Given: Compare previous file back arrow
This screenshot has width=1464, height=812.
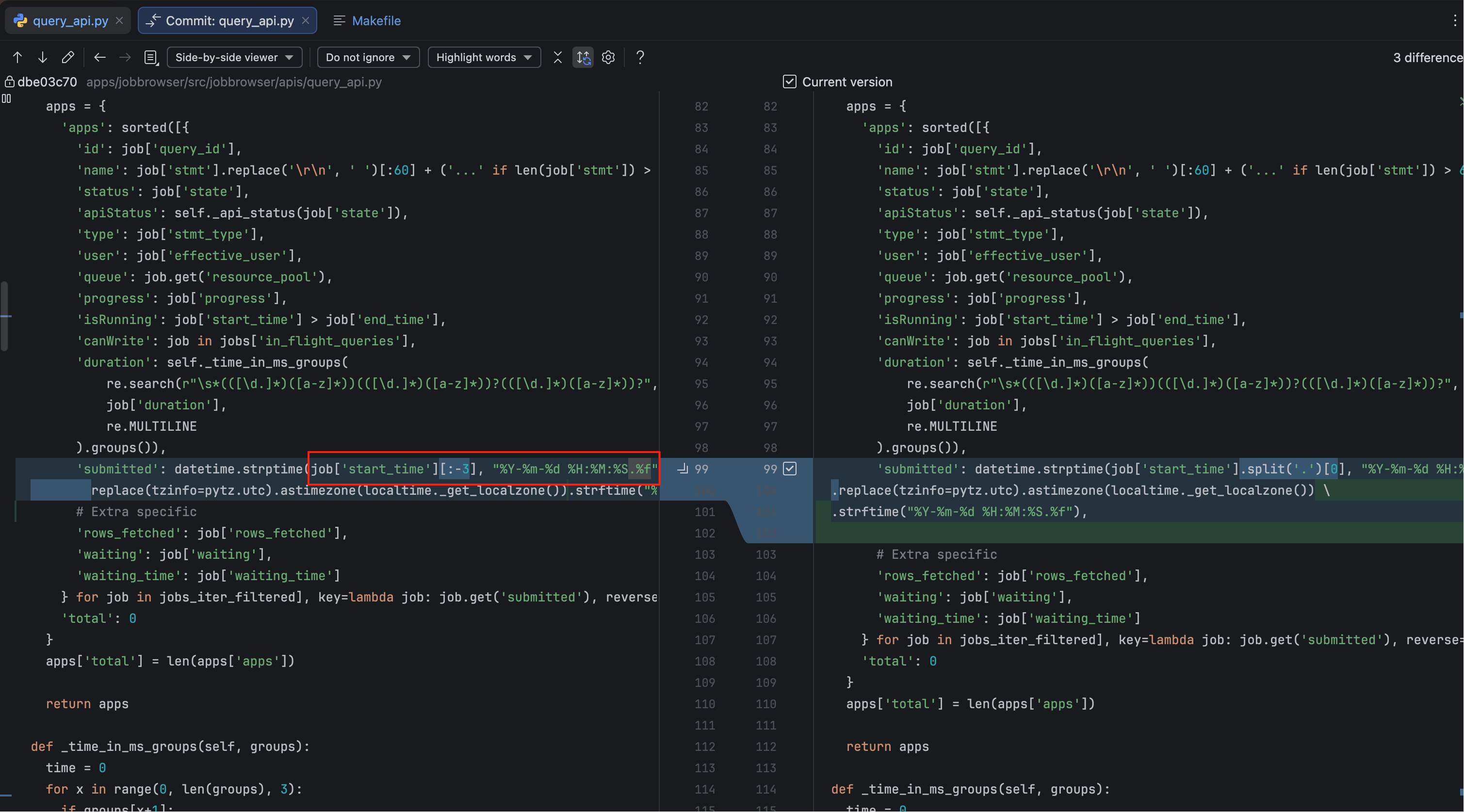Looking at the screenshot, I should pos(100,57).
